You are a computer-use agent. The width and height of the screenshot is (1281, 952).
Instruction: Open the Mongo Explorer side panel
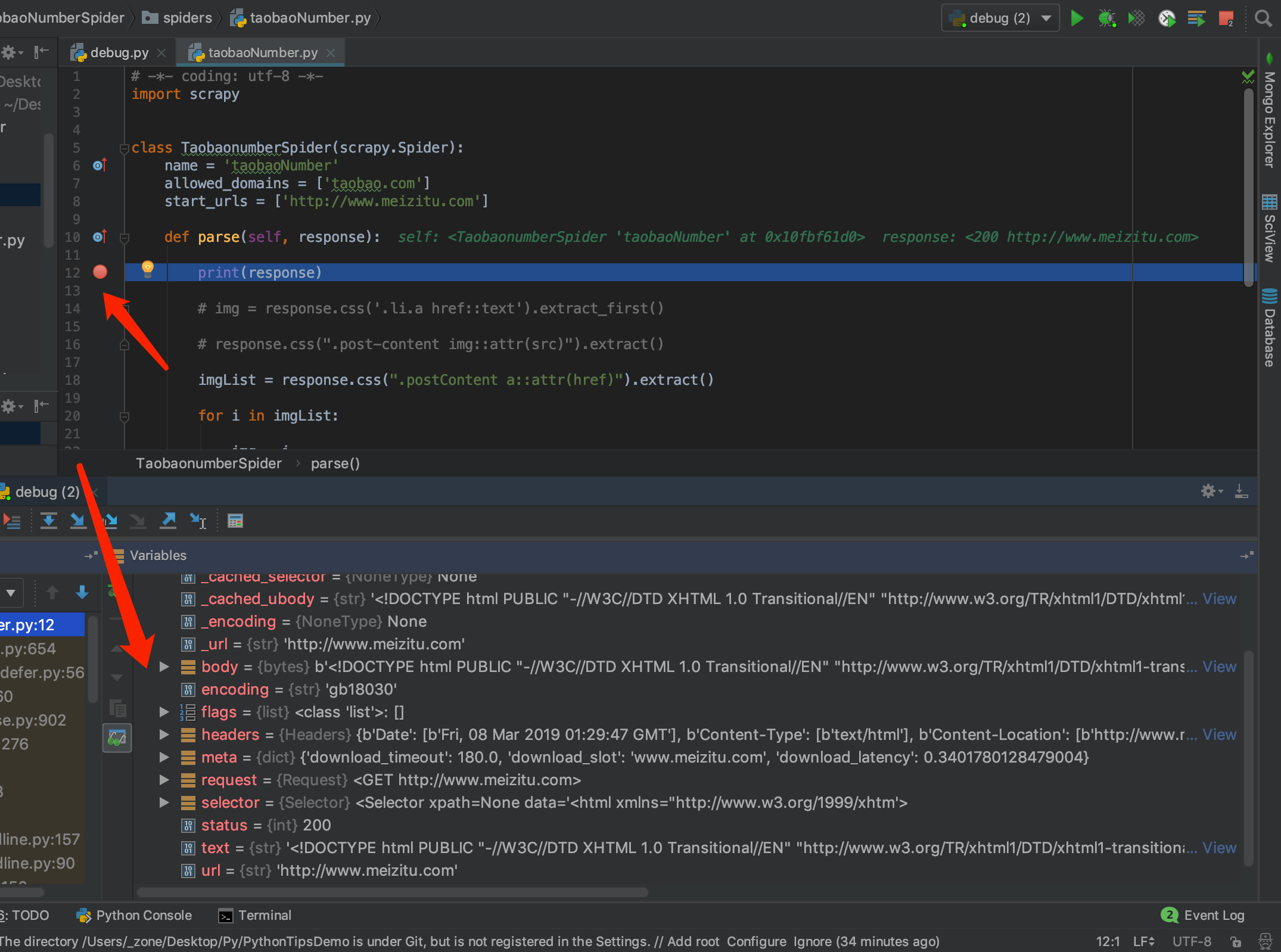tap(1270, 110)
